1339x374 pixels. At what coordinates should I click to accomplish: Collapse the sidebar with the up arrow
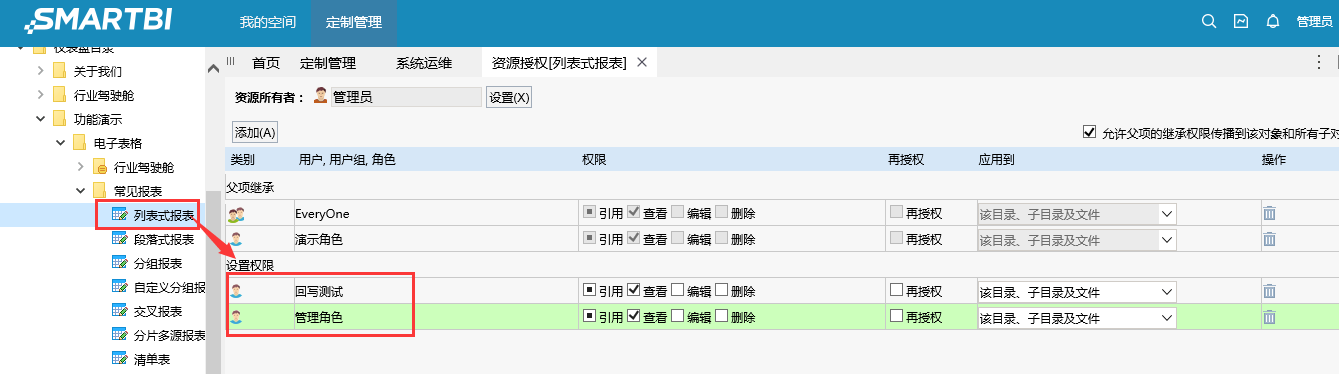(212, 68)
